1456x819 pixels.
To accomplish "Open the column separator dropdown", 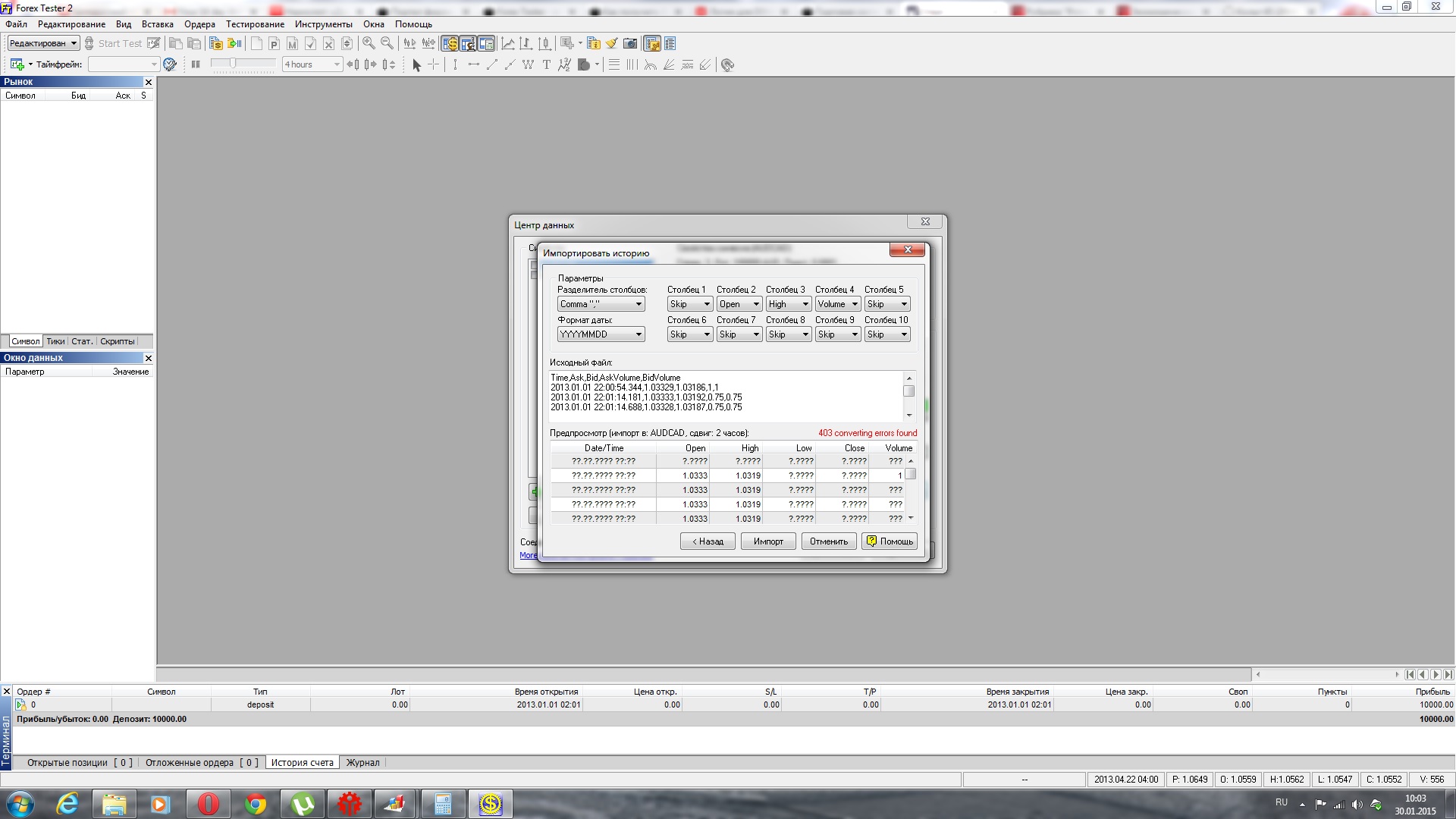I will (x=601, y=304).
